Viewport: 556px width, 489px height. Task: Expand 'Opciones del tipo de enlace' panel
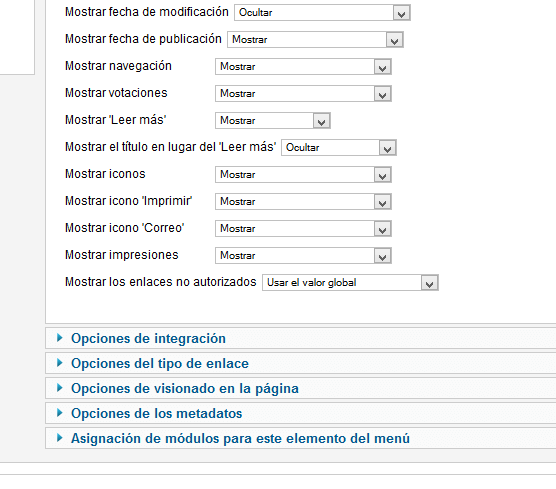[160, 363]
